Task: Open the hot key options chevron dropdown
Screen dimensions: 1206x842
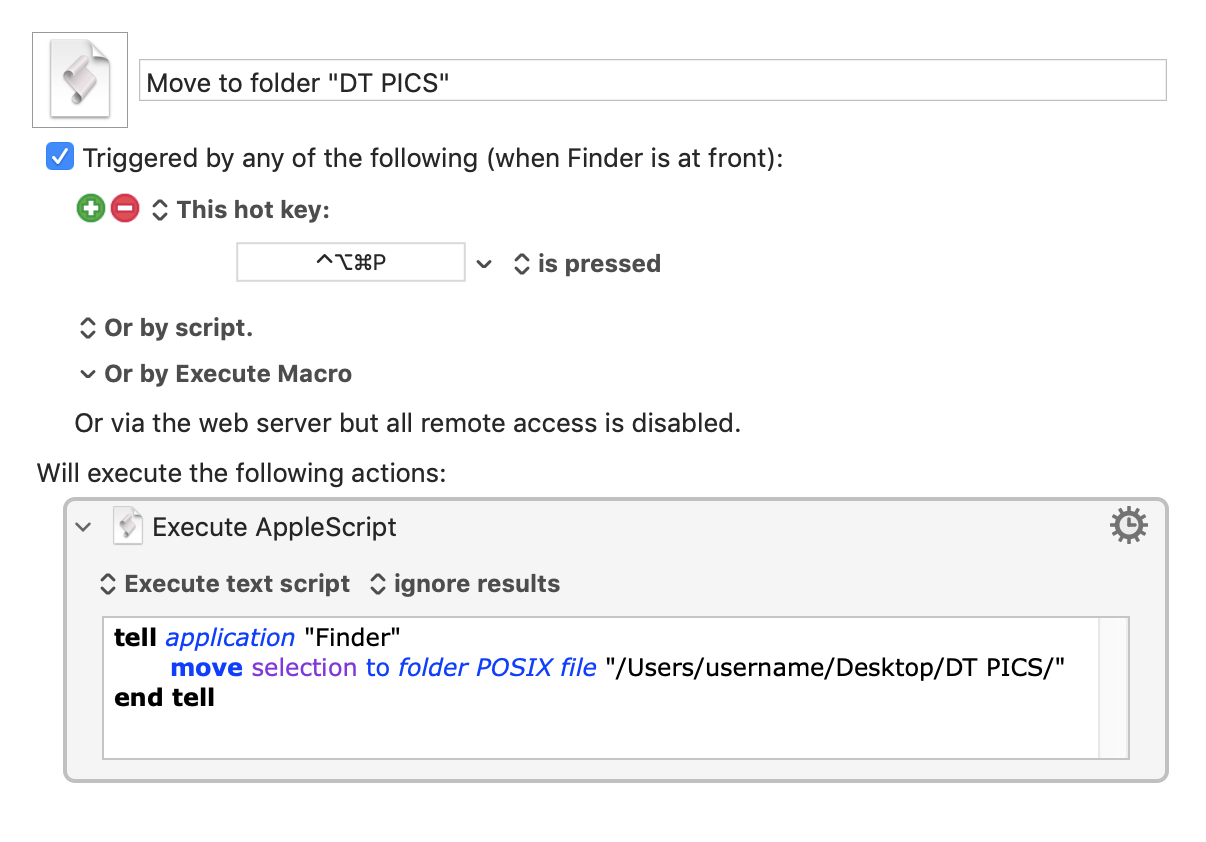Action: pyautogui.click(x=485, y=264)
